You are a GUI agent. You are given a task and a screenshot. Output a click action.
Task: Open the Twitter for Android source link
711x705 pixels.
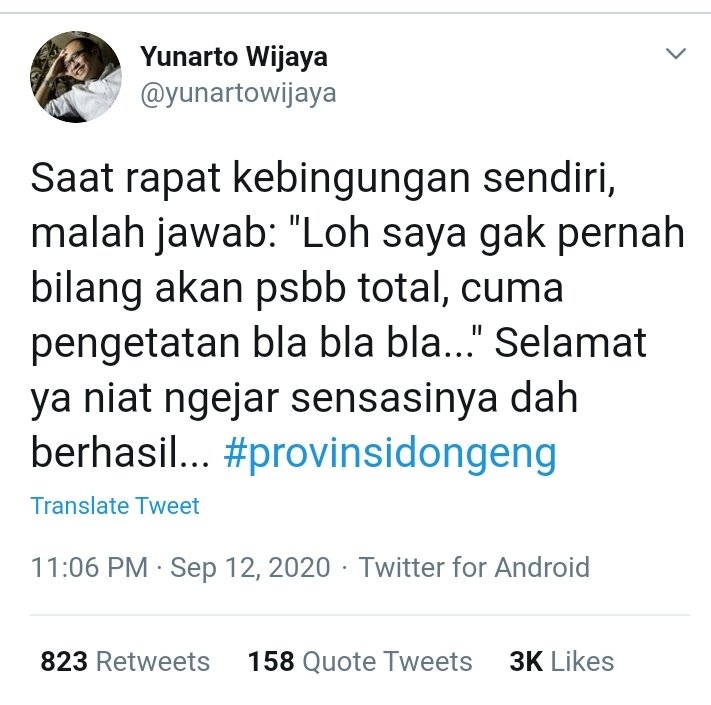click(x=474, y=567)
